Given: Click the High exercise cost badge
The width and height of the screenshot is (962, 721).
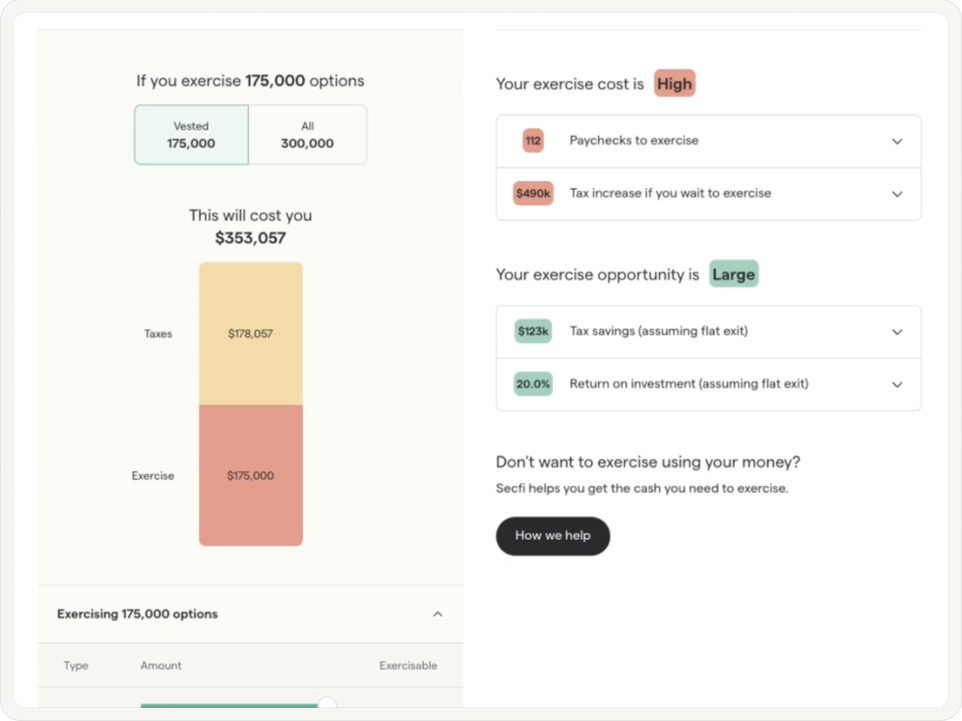Looking at the screenshot, I should click(674, 84).
